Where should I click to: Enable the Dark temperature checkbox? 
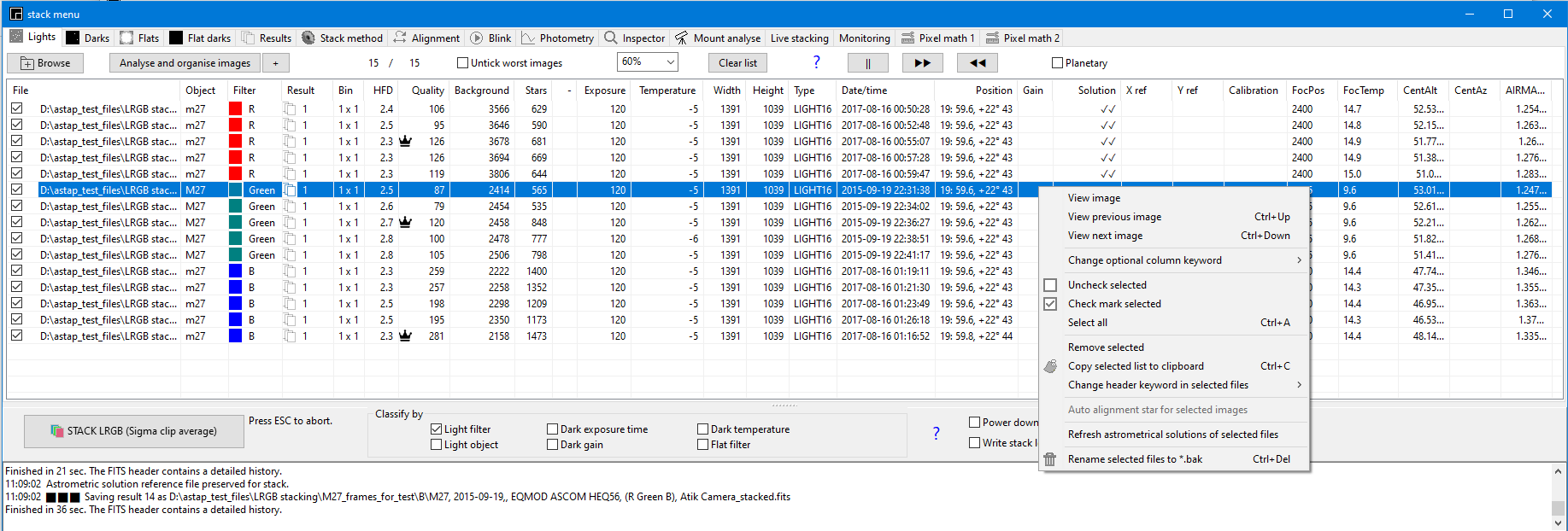coord(702,429)
